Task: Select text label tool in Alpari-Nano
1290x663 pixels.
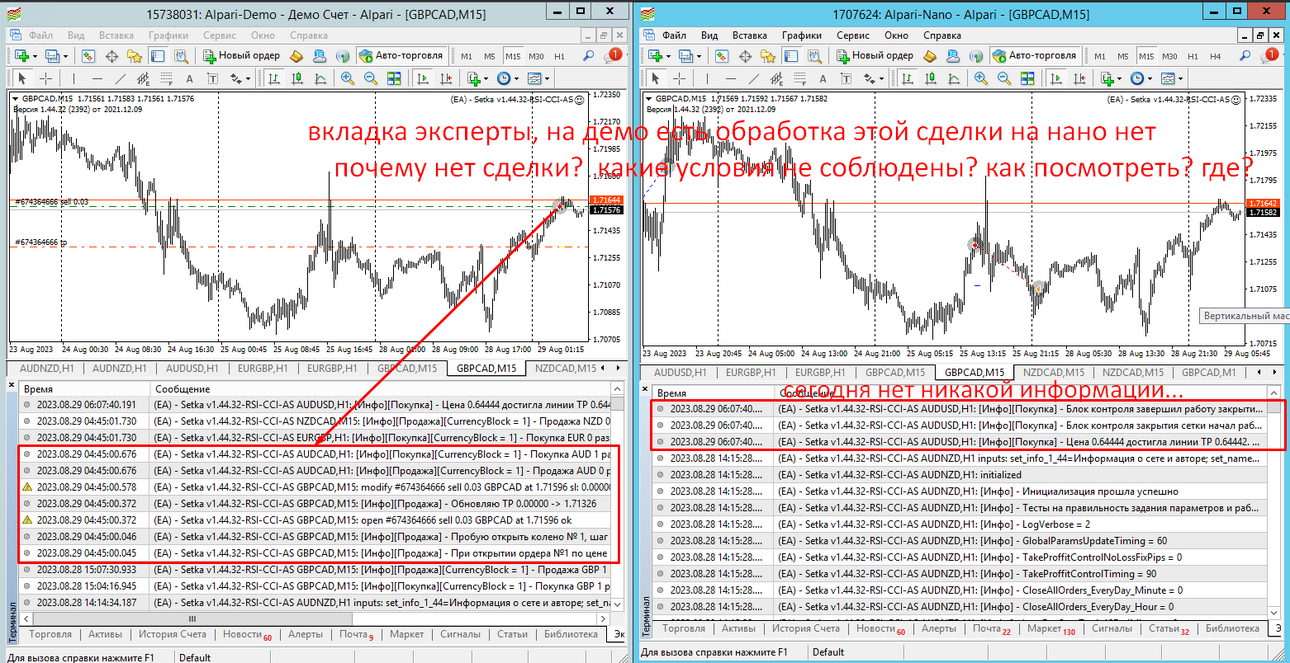Action: [846, 78]
